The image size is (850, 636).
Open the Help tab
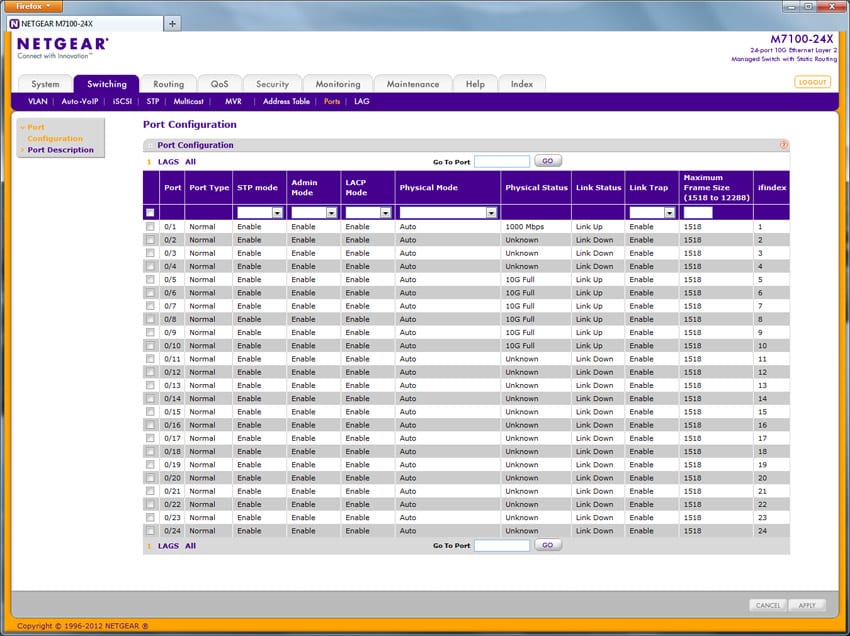(475, 84)
